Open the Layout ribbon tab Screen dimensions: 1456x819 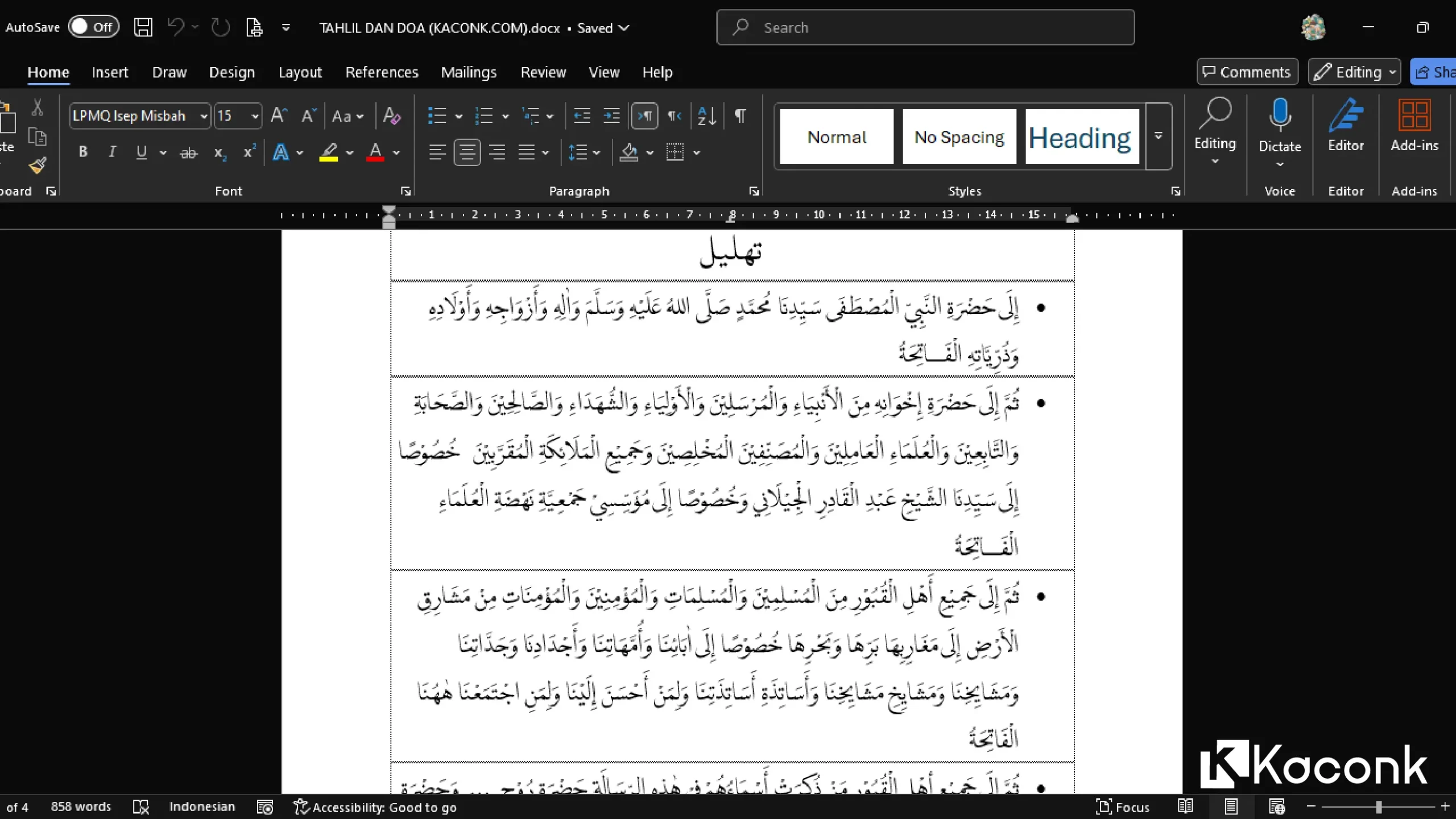tap(300, 73)
